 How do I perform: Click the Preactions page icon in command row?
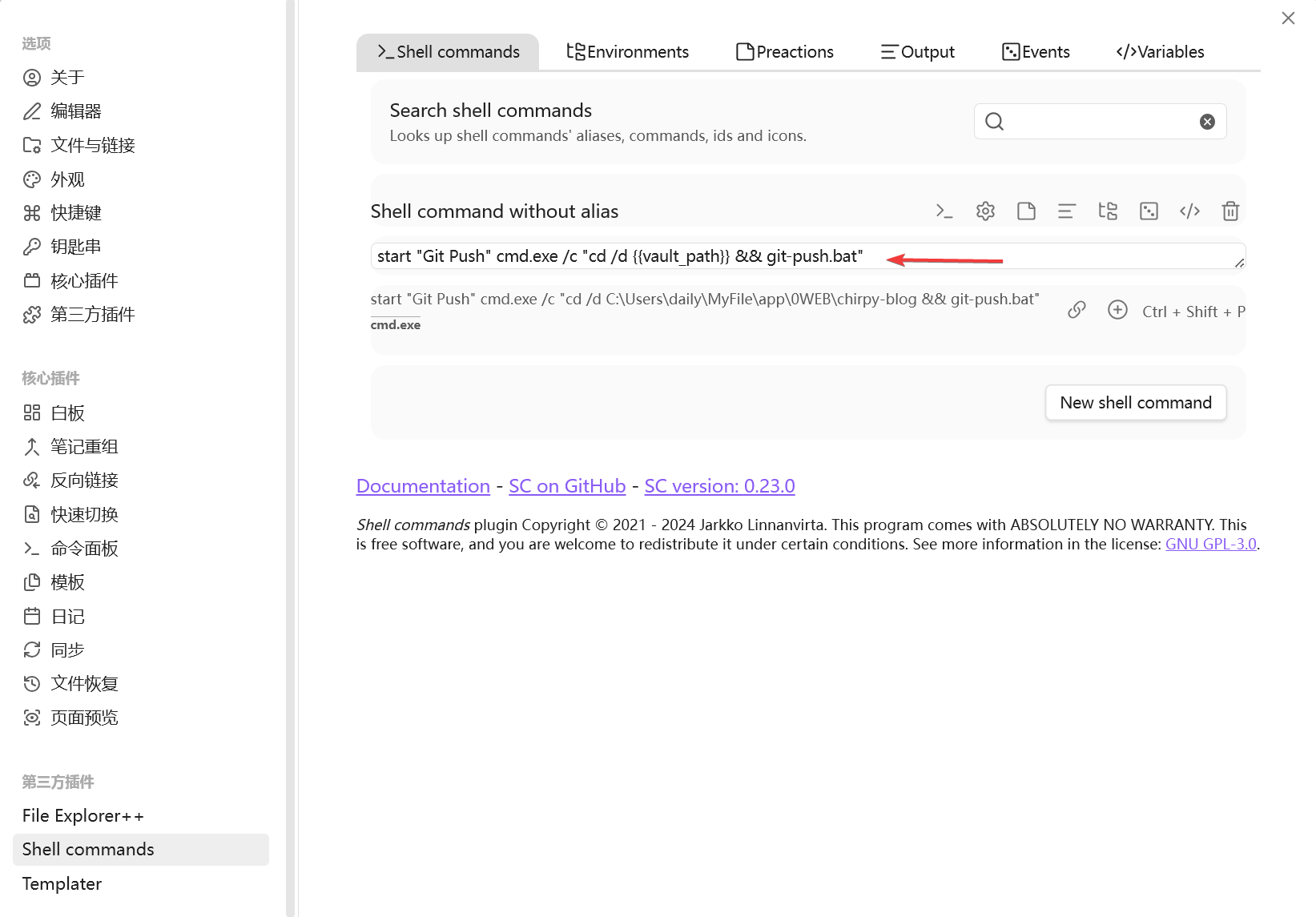tap(1026, 211)
